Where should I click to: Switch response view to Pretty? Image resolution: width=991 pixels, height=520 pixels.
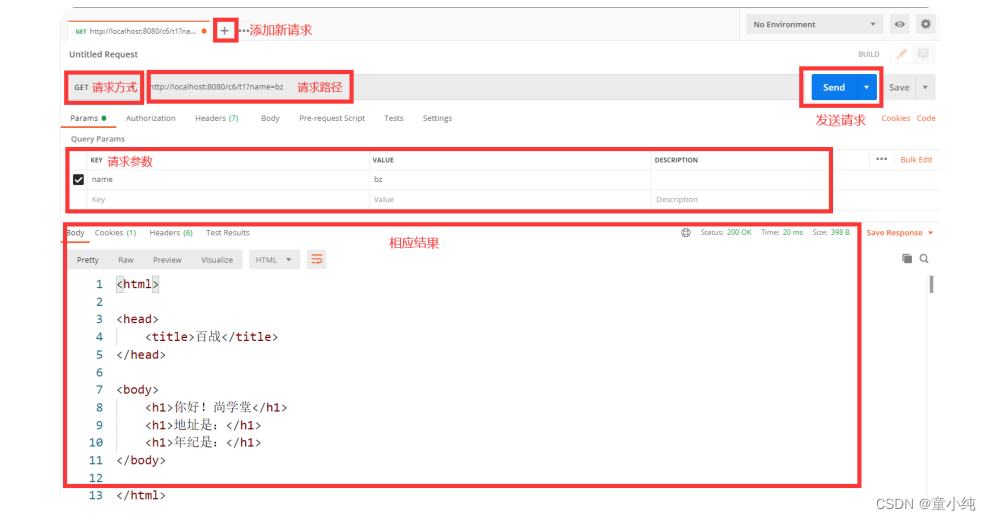(88, 260)
